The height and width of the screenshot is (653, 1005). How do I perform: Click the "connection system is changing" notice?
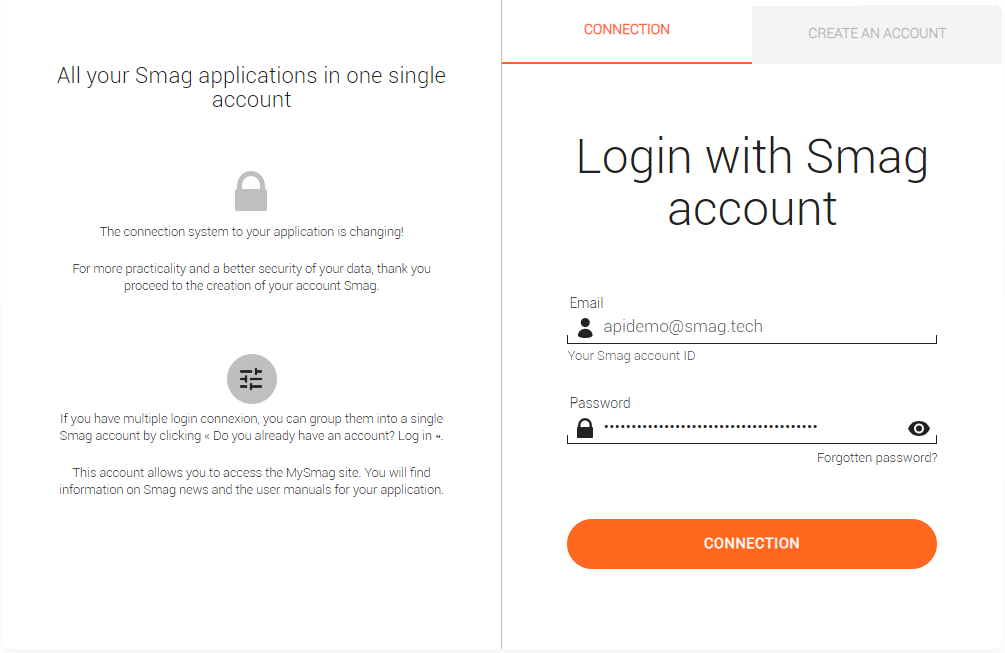pyautogui.click(x=251, y=232)
